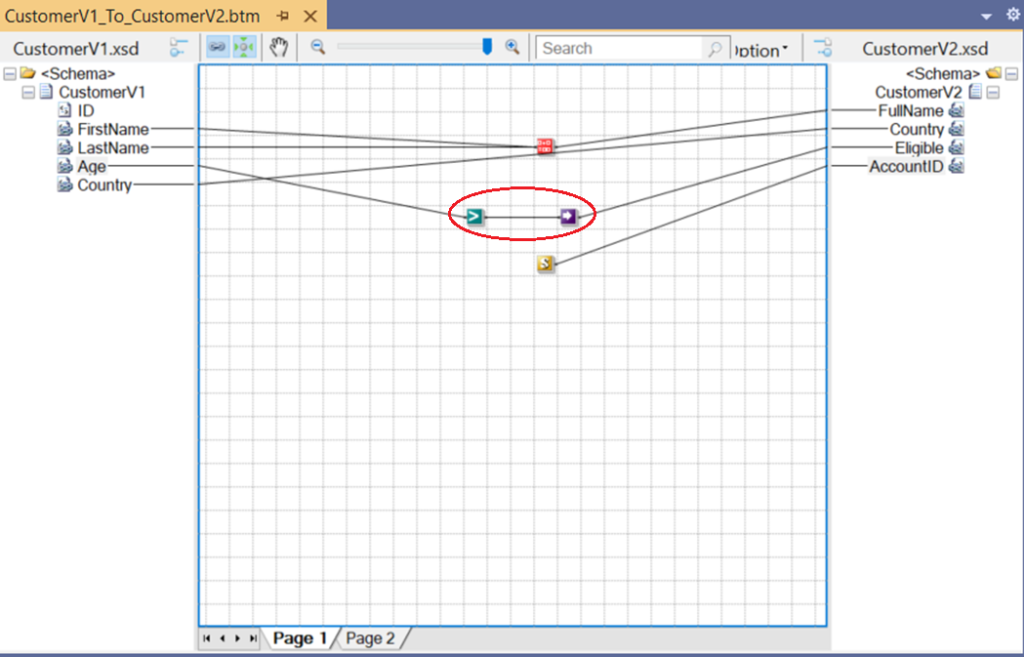Switch to the Page 2 tab
Screen dimensions: 1024x657
(x=370, y=637)
